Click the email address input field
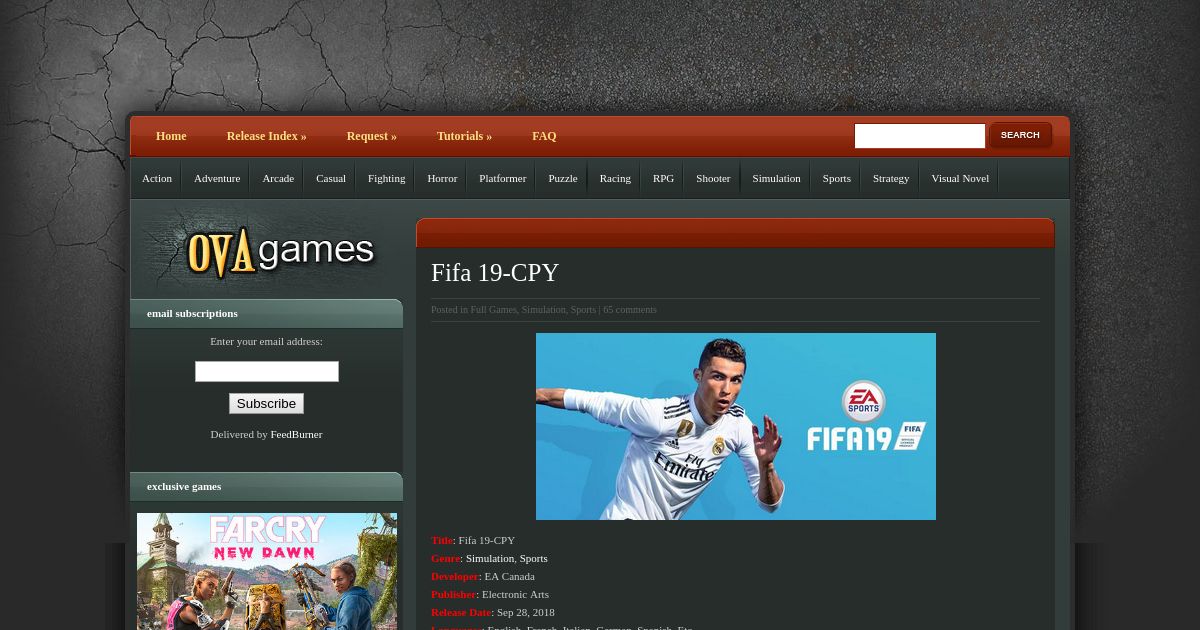 point(267,371)
